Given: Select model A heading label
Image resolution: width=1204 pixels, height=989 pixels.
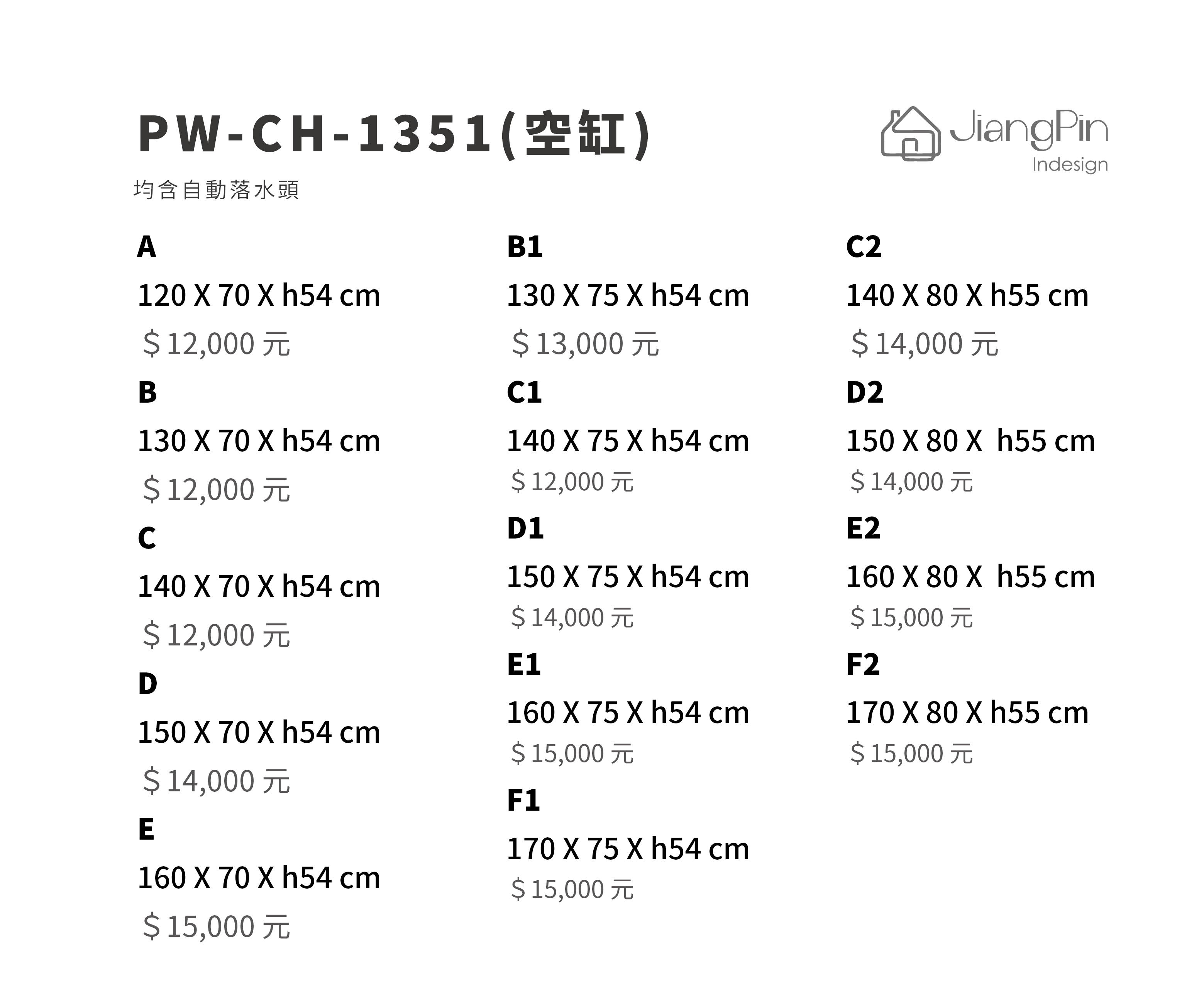Looking at the screenshot, I should tap(146, 247).
